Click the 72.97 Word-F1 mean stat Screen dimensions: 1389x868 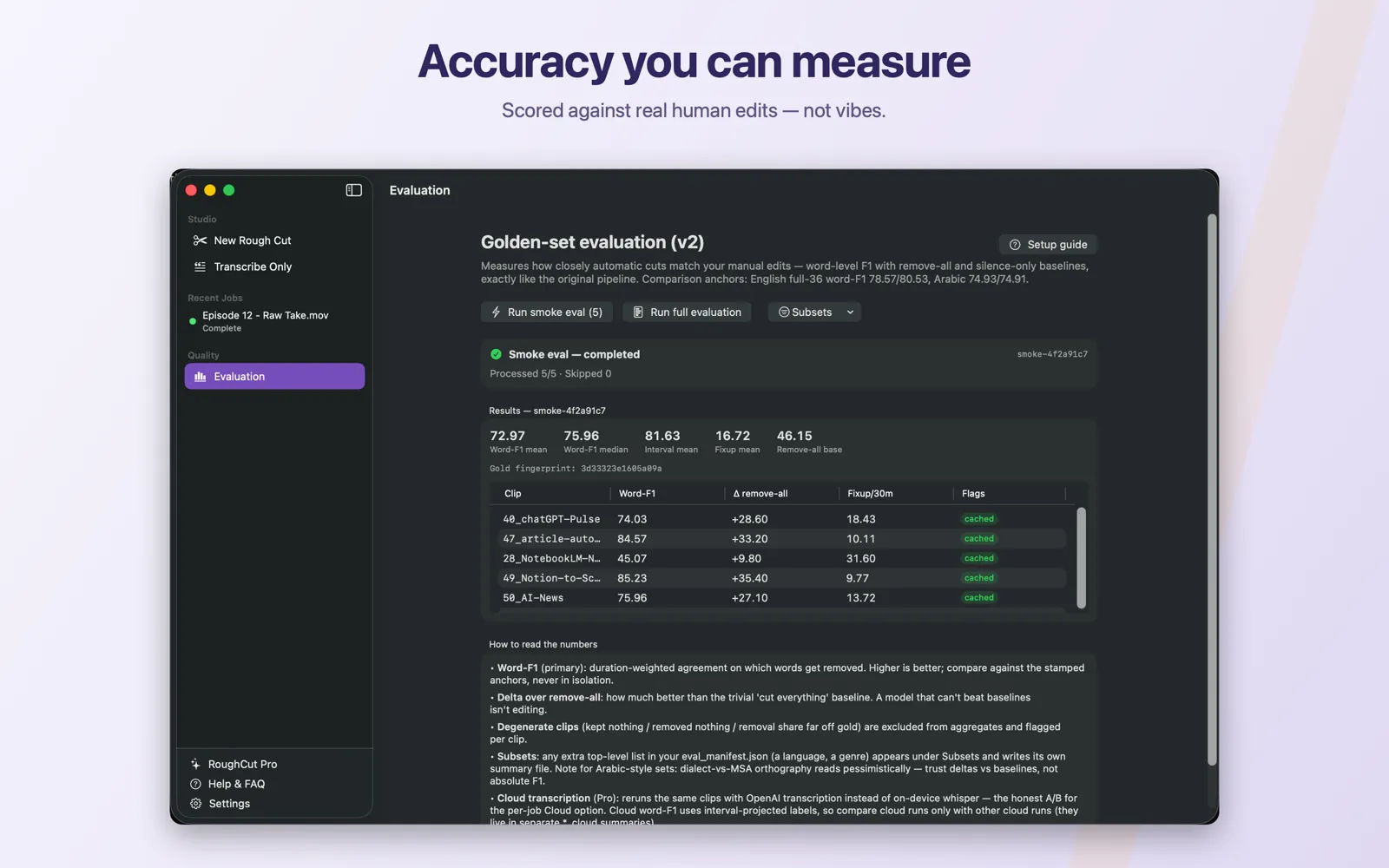pyautogui.click(x=518, y=441)
